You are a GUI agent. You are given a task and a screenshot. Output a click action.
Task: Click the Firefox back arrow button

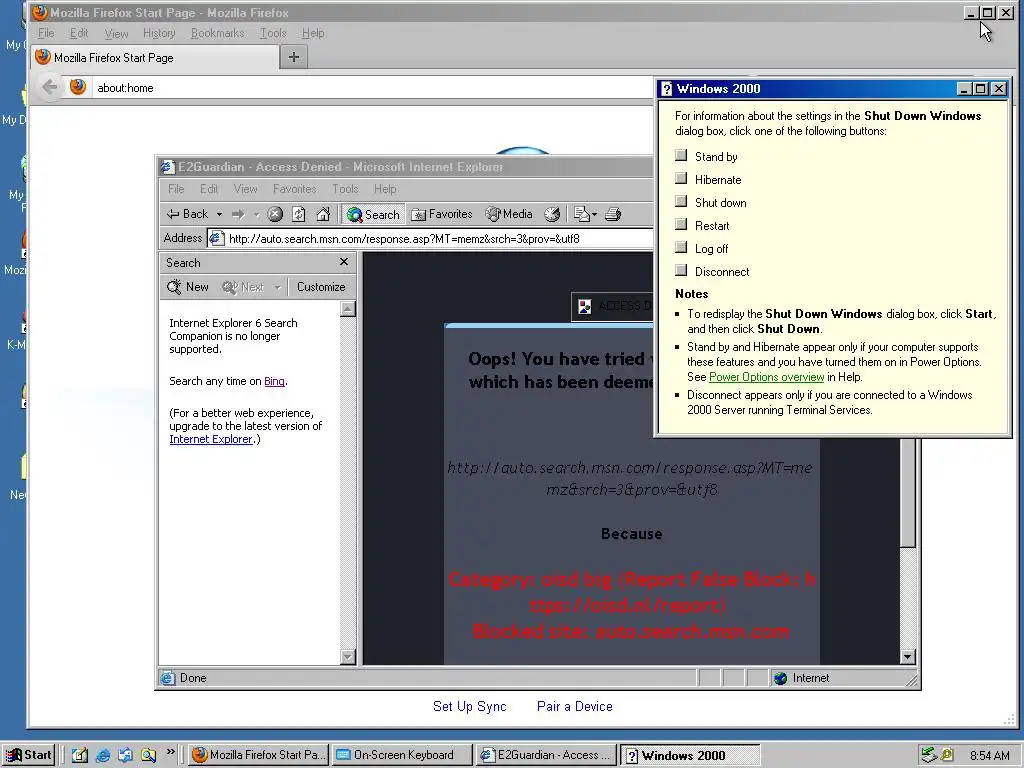click(49, 87)
